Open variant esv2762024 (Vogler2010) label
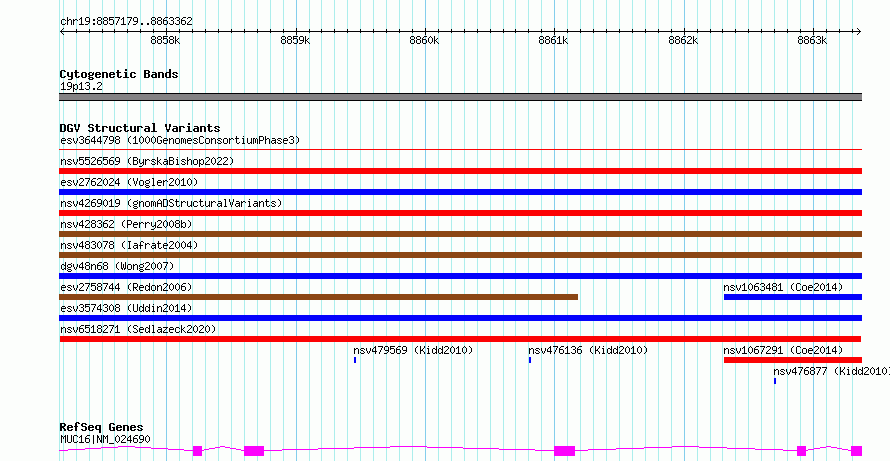The width and height of the screenshot is (890, 461). click(129, 182)
